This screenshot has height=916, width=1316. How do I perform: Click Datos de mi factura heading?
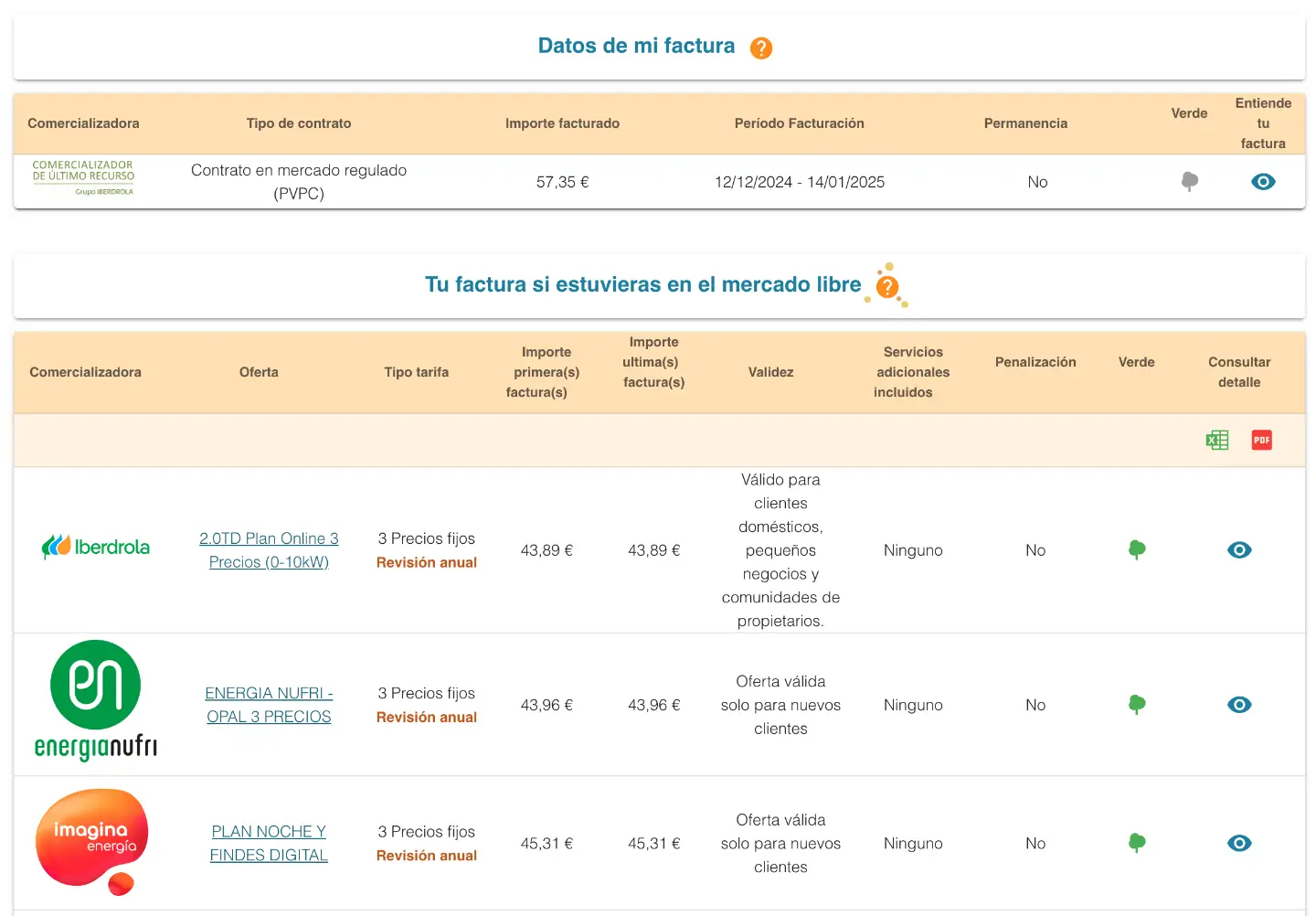(636, 46)
